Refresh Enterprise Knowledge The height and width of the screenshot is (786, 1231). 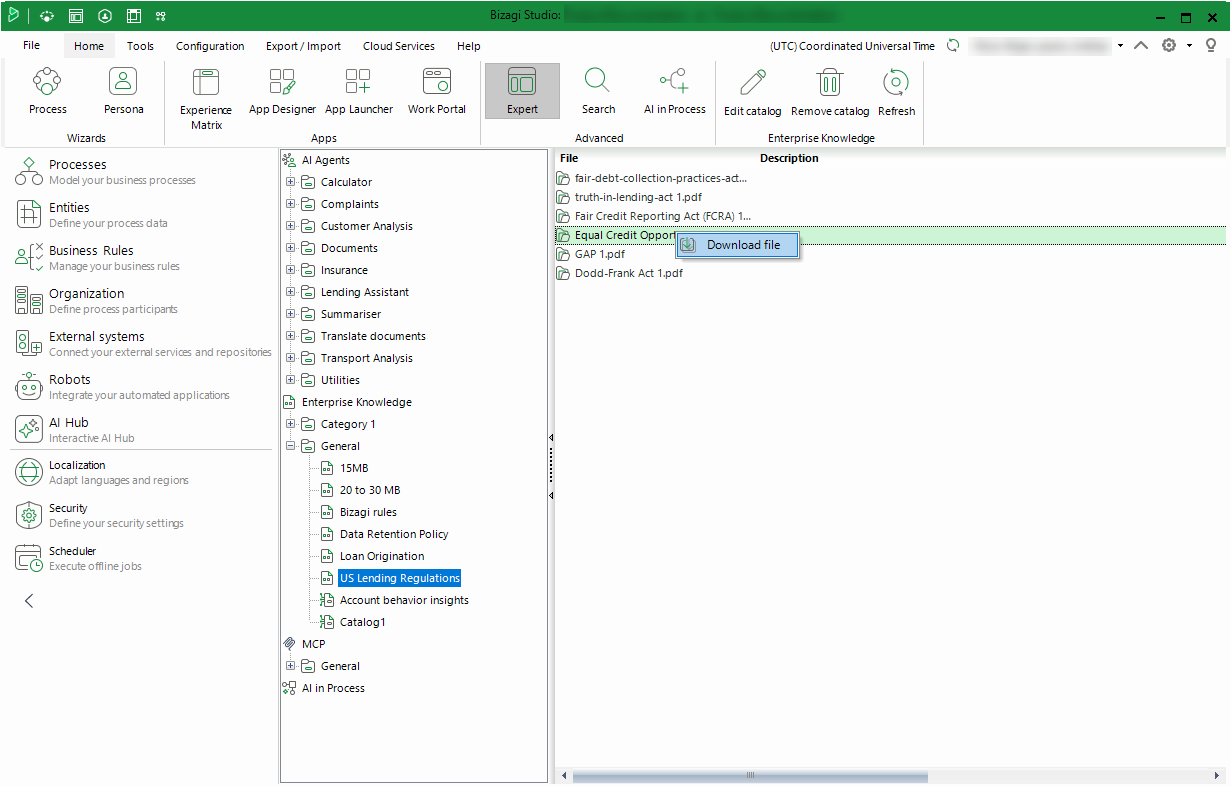pos(896,92)
